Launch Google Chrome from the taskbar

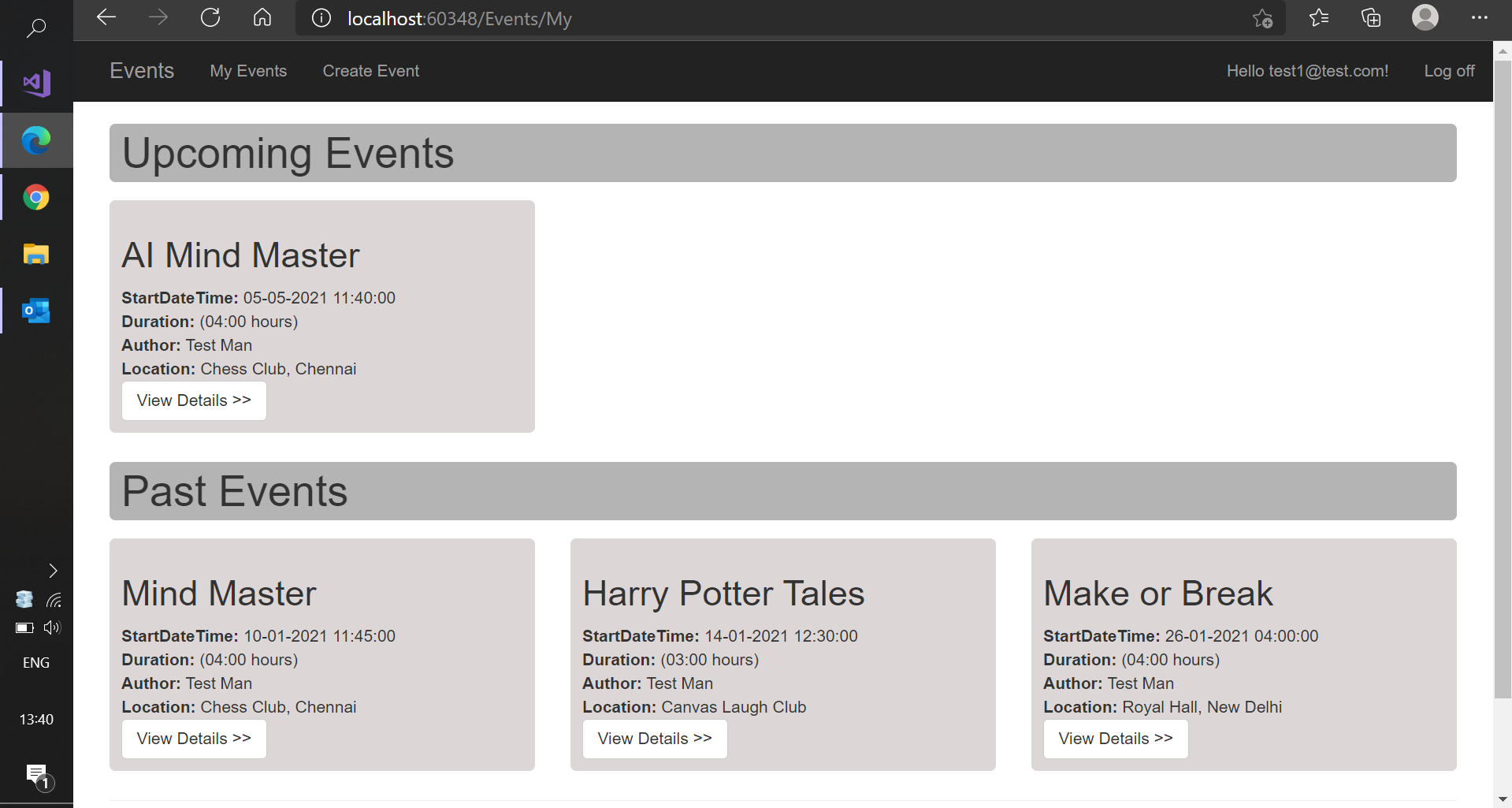click(36, 197)
